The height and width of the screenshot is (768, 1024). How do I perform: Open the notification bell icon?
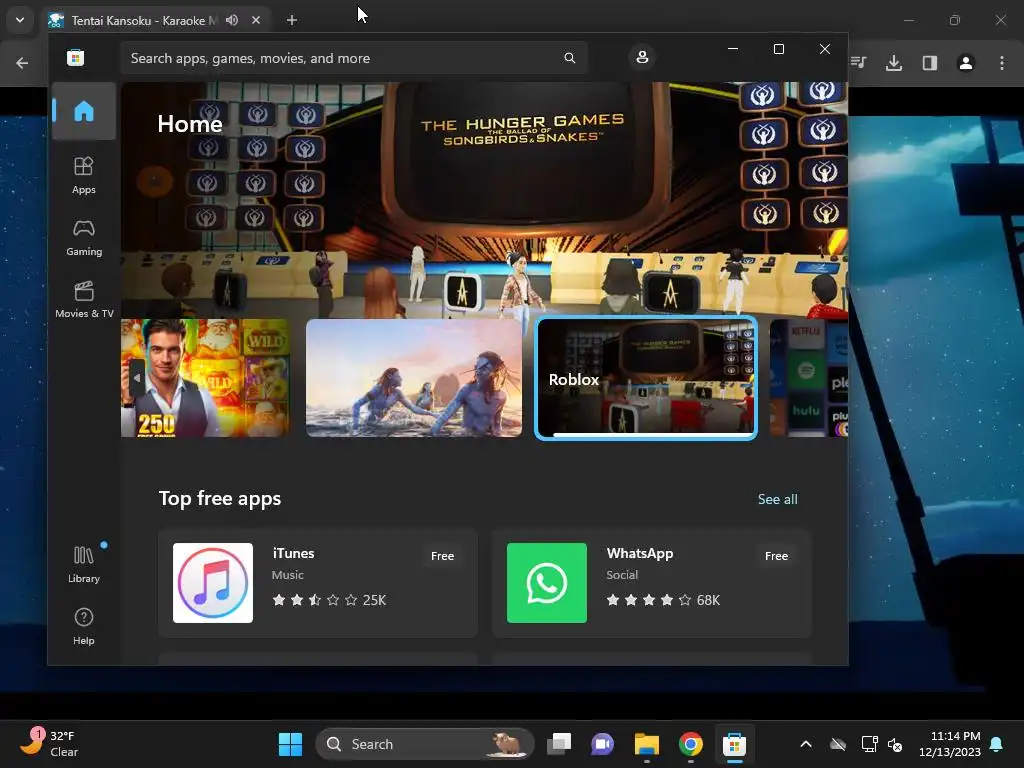[997, 744]
